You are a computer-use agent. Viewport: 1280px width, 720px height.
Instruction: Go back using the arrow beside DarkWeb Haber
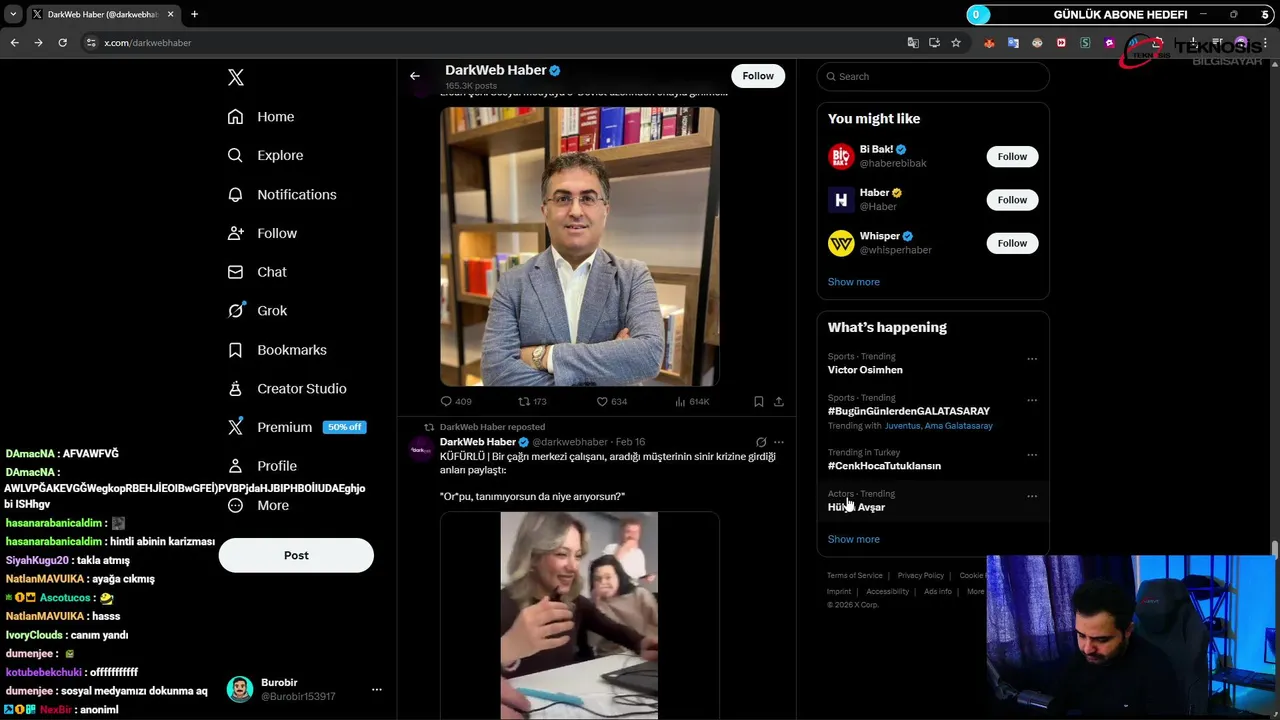(x=414, y=76)
